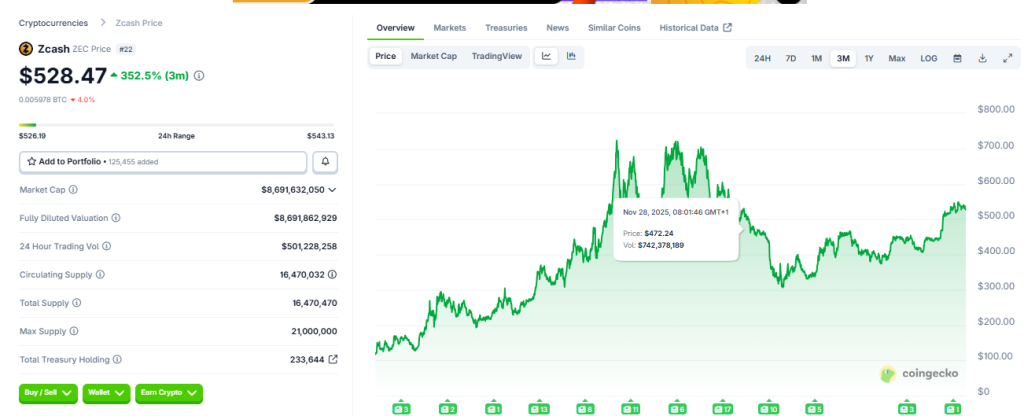
Task: Switch chart to Market Cap mode
Action: click(x=433, y=56)
